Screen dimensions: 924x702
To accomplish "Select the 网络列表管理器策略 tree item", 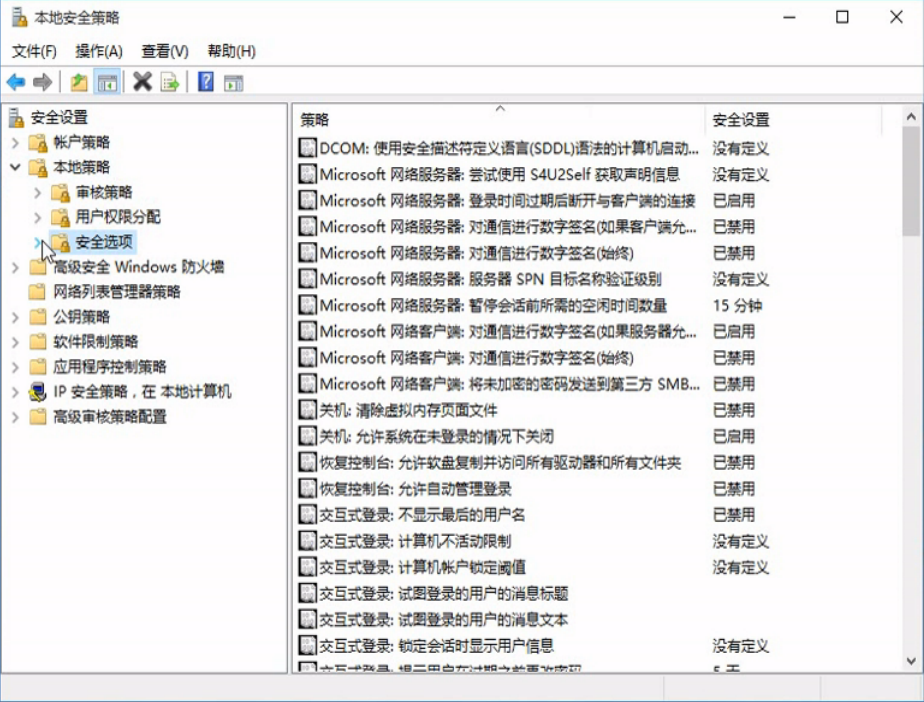I will tap(117, 292).
